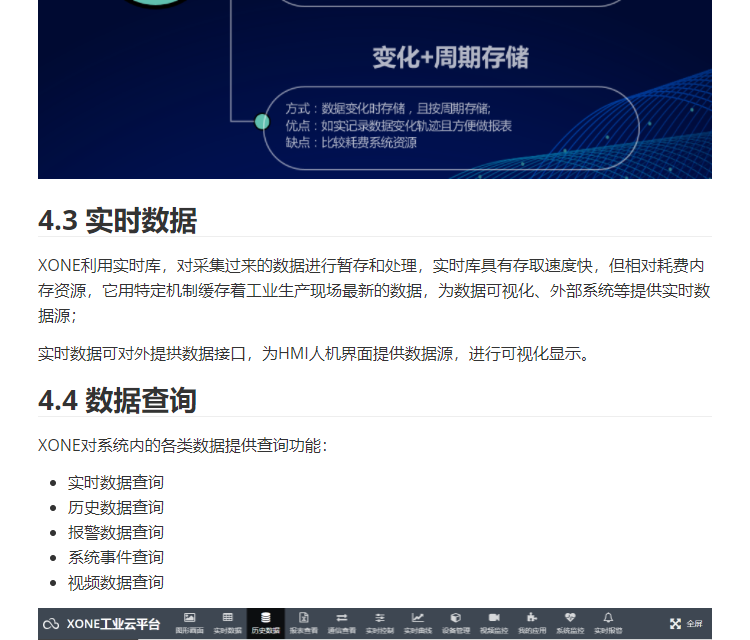Click the 变化+周期存储 diagram title
750x640 pixels.
click(x=451, y=57)
